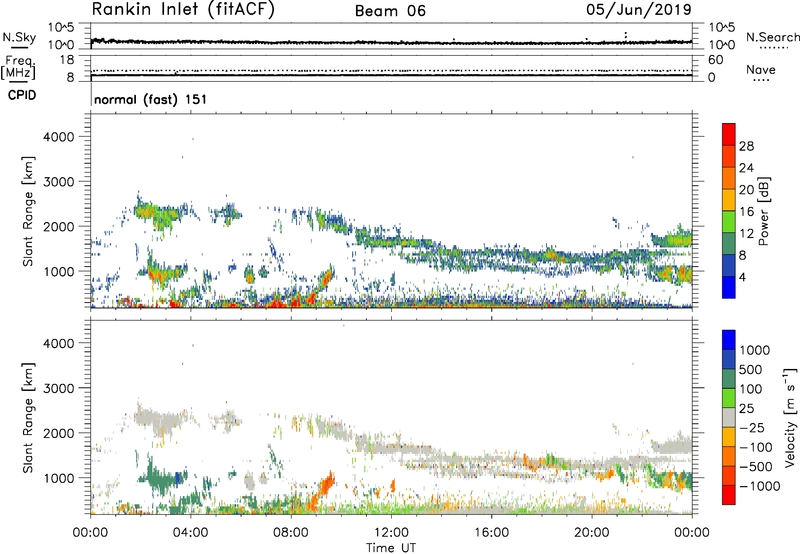Click the '12:00' time axis tick label
Image resolution: width=800 pixels, height=554 pixels.
tap(391, 533)
